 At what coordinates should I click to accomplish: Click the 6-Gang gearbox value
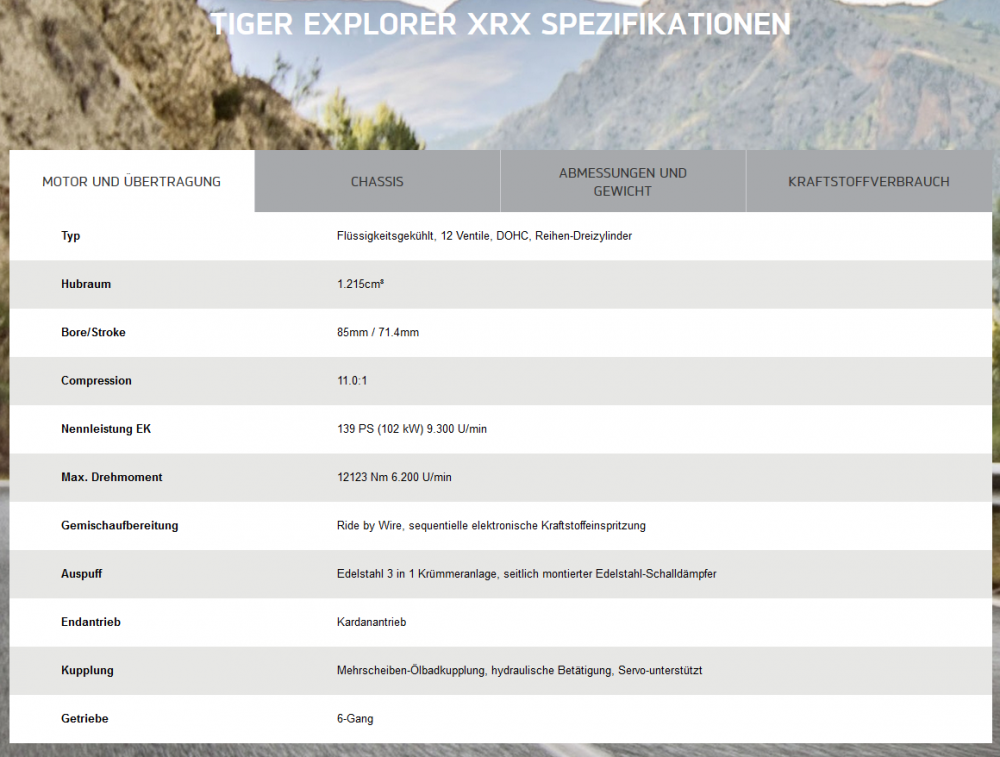(x=355, y=718)
